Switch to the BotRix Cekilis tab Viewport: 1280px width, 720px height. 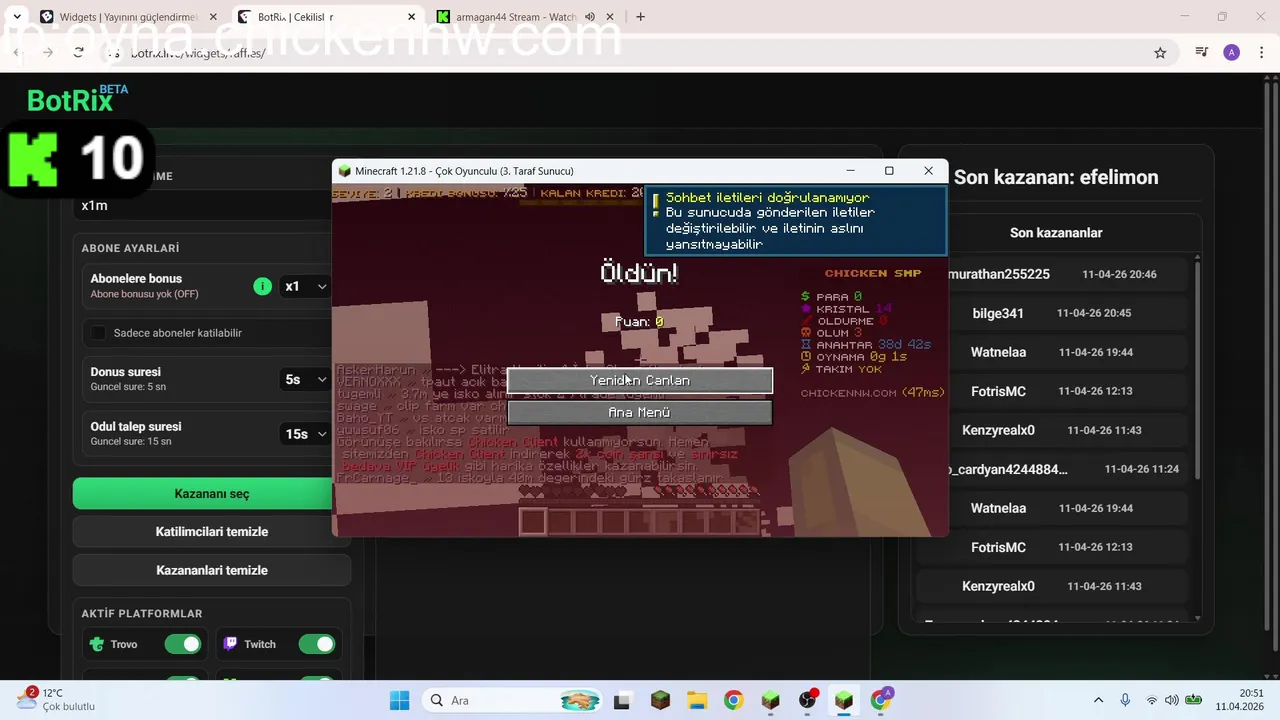click(328, 17)
